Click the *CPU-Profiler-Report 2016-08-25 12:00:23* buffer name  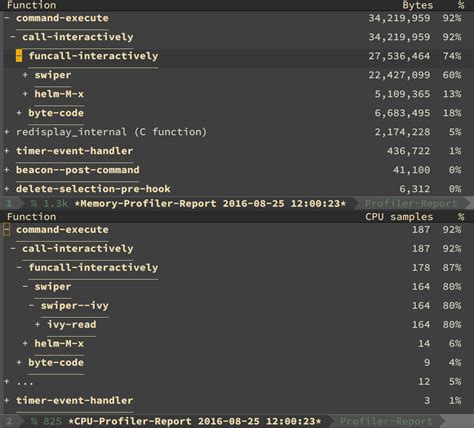pos(195,421)
